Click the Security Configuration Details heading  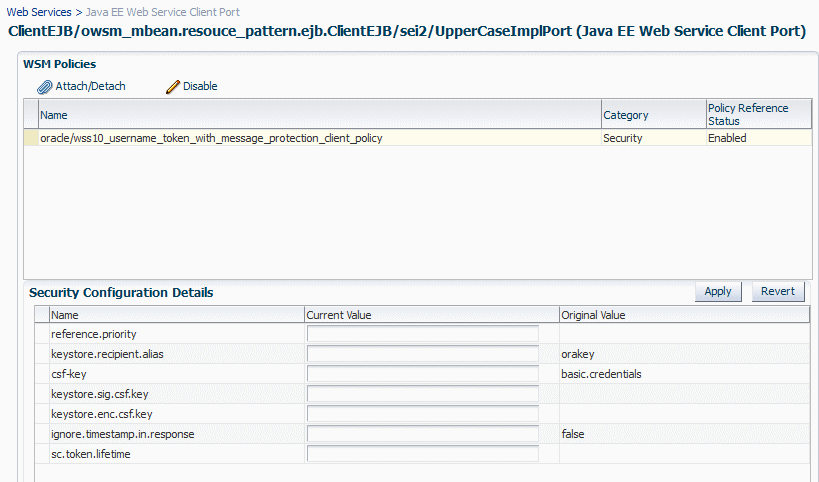pos(121,292)
